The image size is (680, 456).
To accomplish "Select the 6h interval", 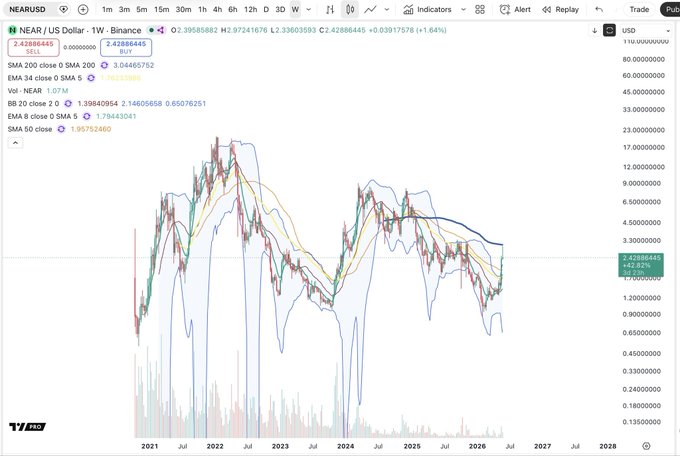I will (x=233, y=9).
